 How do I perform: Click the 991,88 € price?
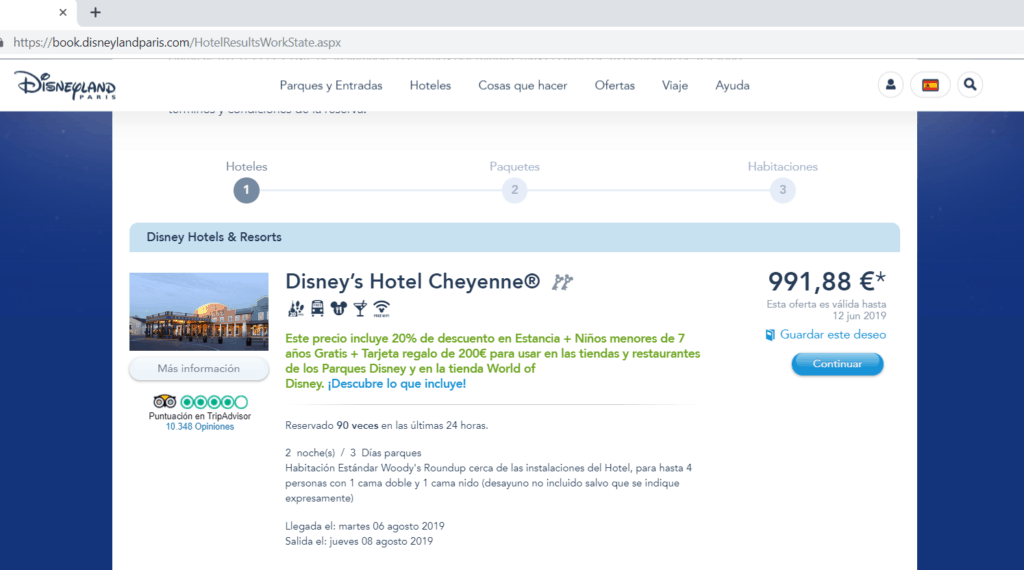tap(827, 281)
